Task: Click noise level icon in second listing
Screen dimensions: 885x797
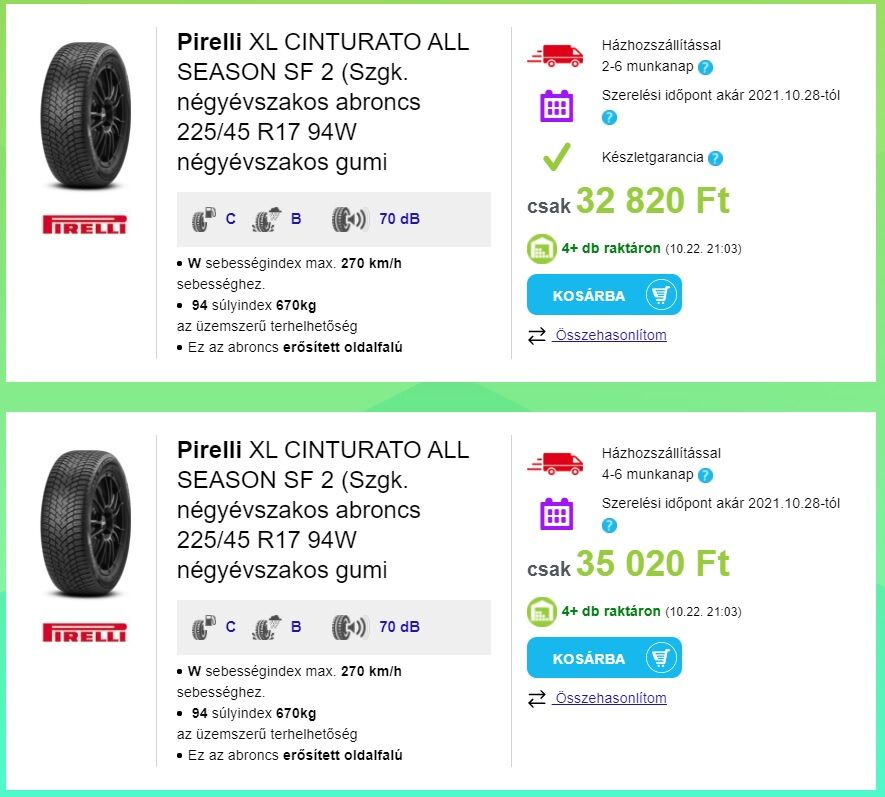Action: click(x=350, y=627)
